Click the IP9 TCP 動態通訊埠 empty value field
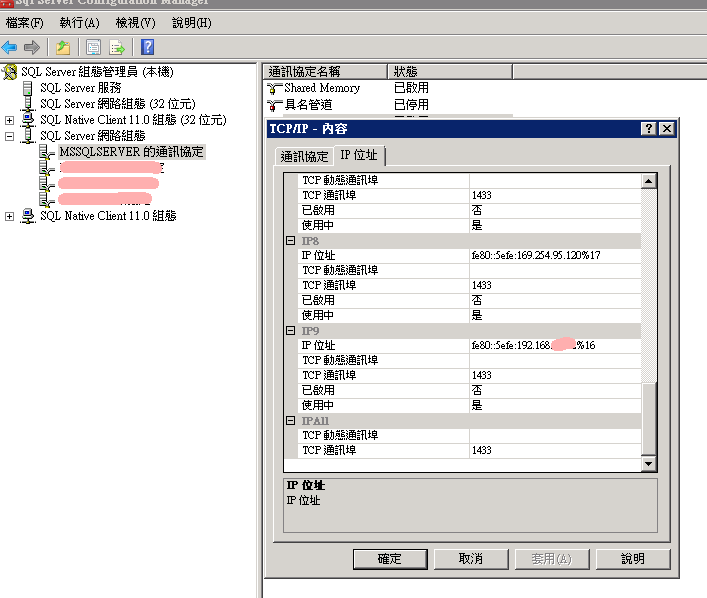Screen dimensions: 707x598 [x=555, y=360]
